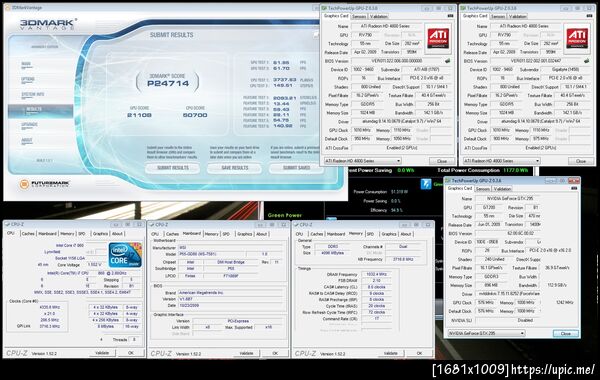Open Mainboard tab in CPU-Z window showing DRAM timings
The width and height of the screenshot is (600, 380).
[x=336, y=234]
